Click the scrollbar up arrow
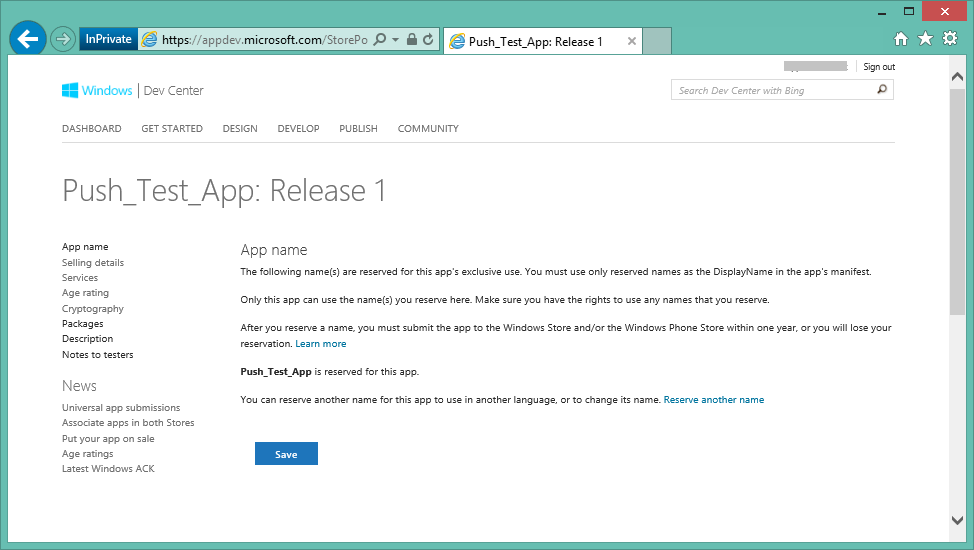The image size is (974, 550). click(957, 76)
